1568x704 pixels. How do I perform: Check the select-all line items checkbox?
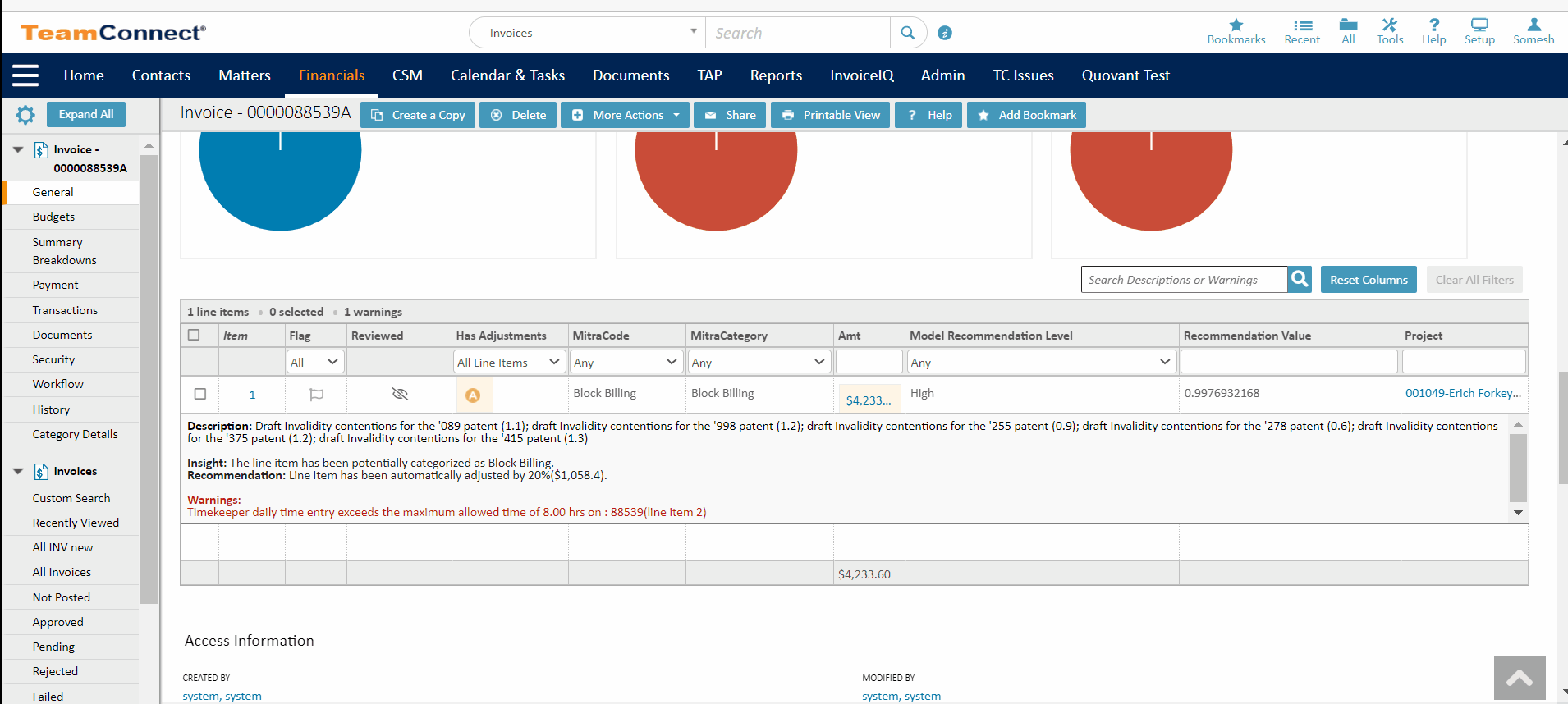tap(194, 335)
